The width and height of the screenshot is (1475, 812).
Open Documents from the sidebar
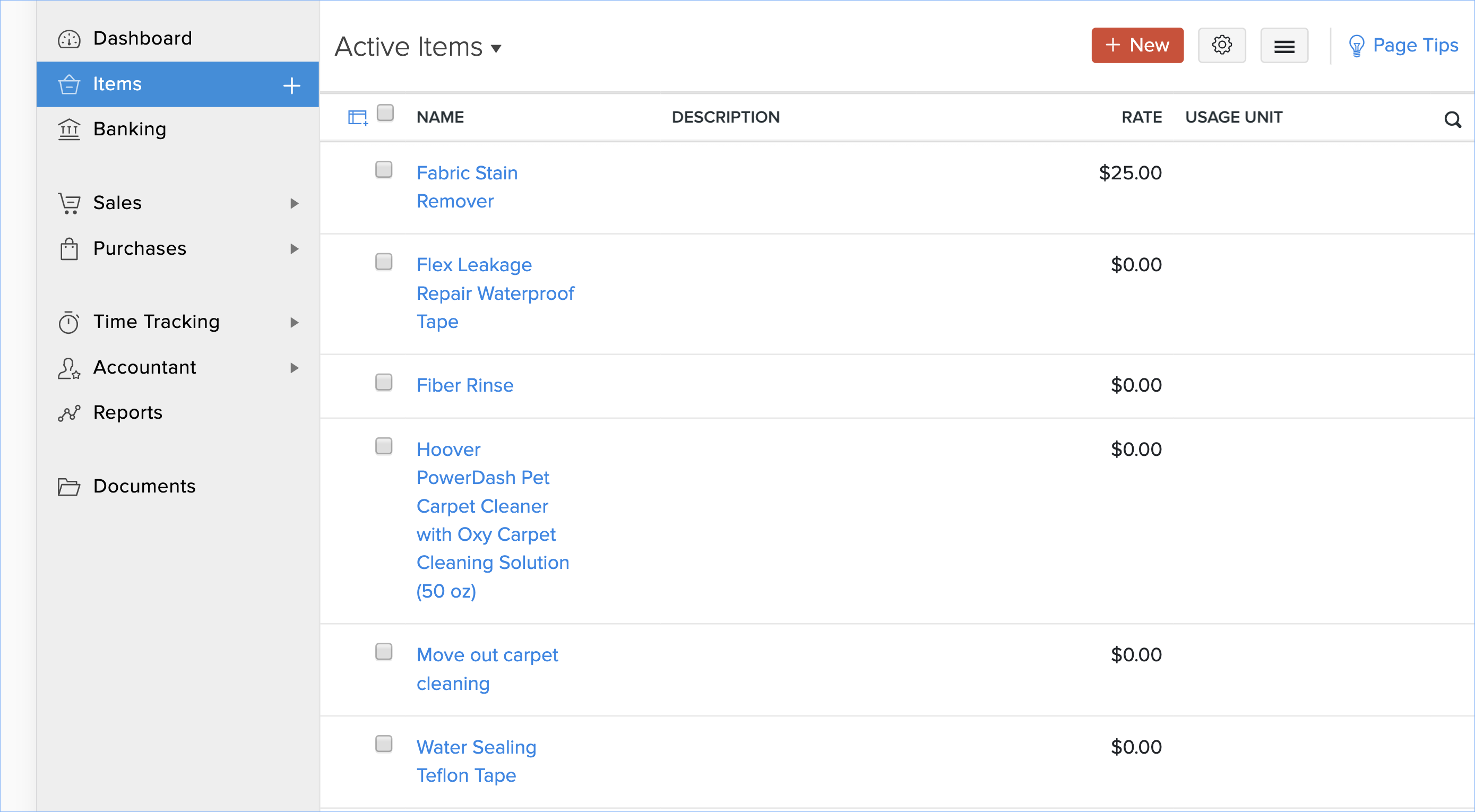pyautogui.click(x=144, y=486)
